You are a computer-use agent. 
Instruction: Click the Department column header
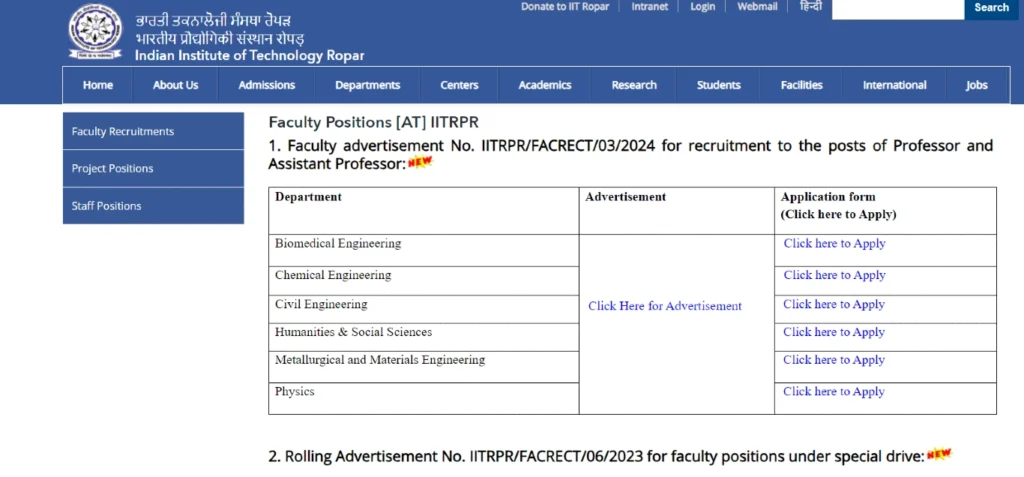[424, 210]
